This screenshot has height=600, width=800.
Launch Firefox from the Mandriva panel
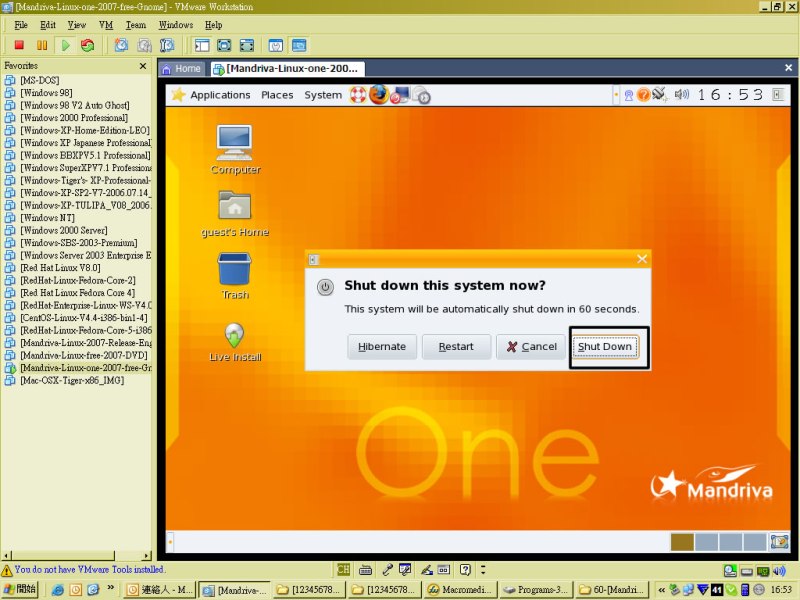[x=379, y=95]
